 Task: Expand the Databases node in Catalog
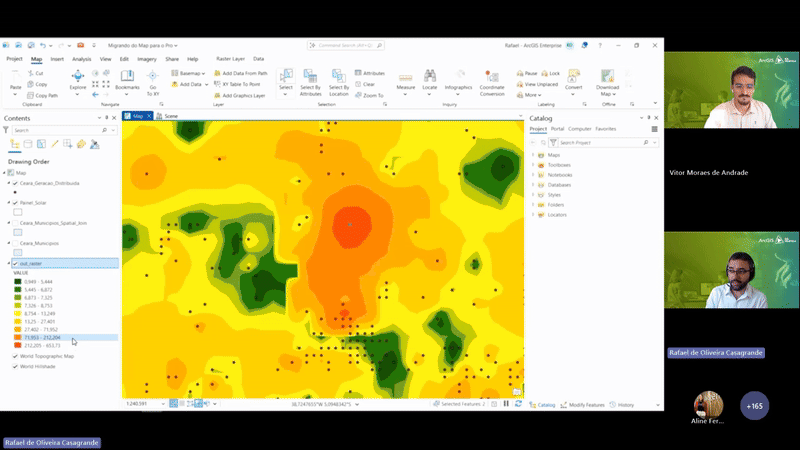tap(533, 185)
